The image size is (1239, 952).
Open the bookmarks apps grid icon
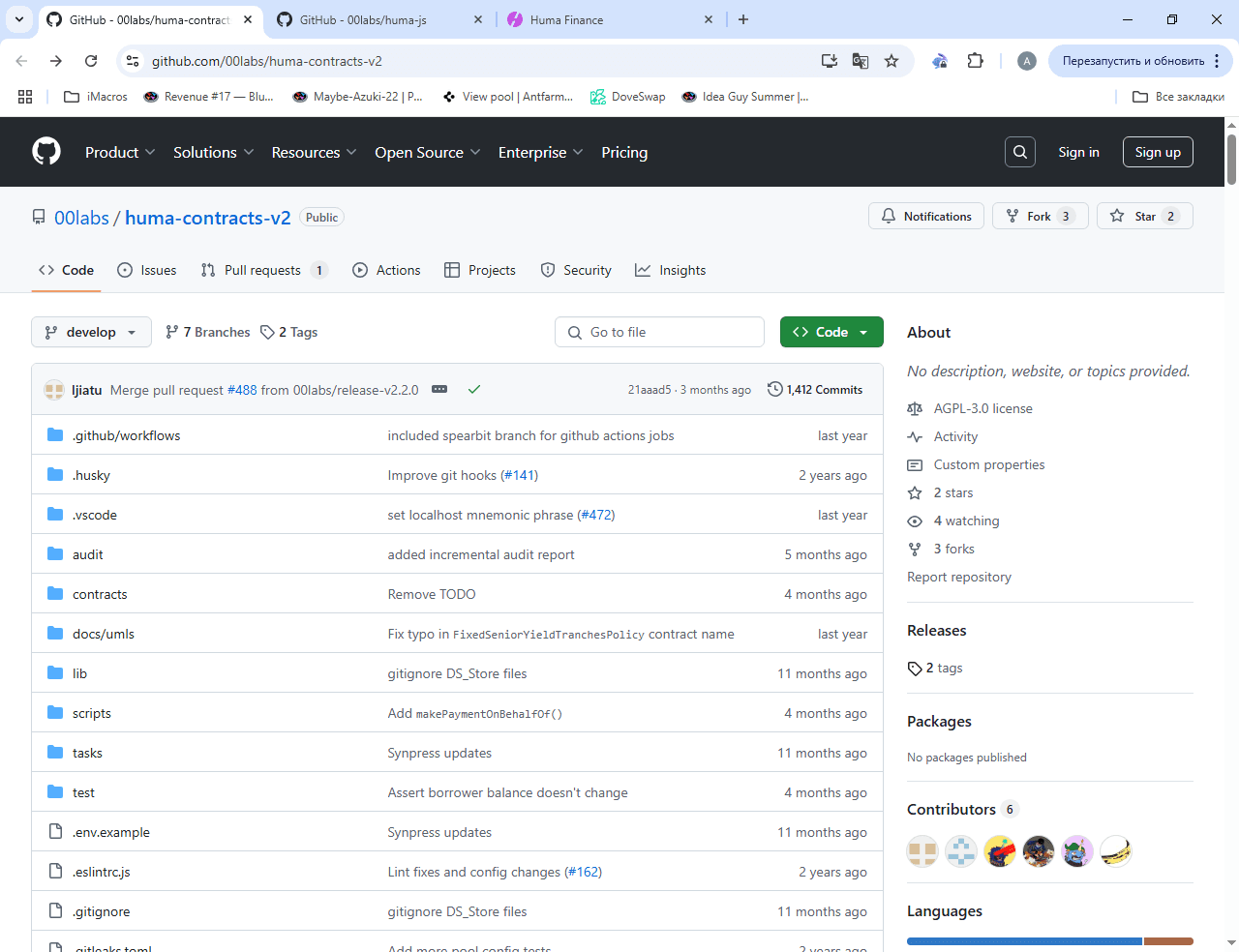(x=25, y=97)
